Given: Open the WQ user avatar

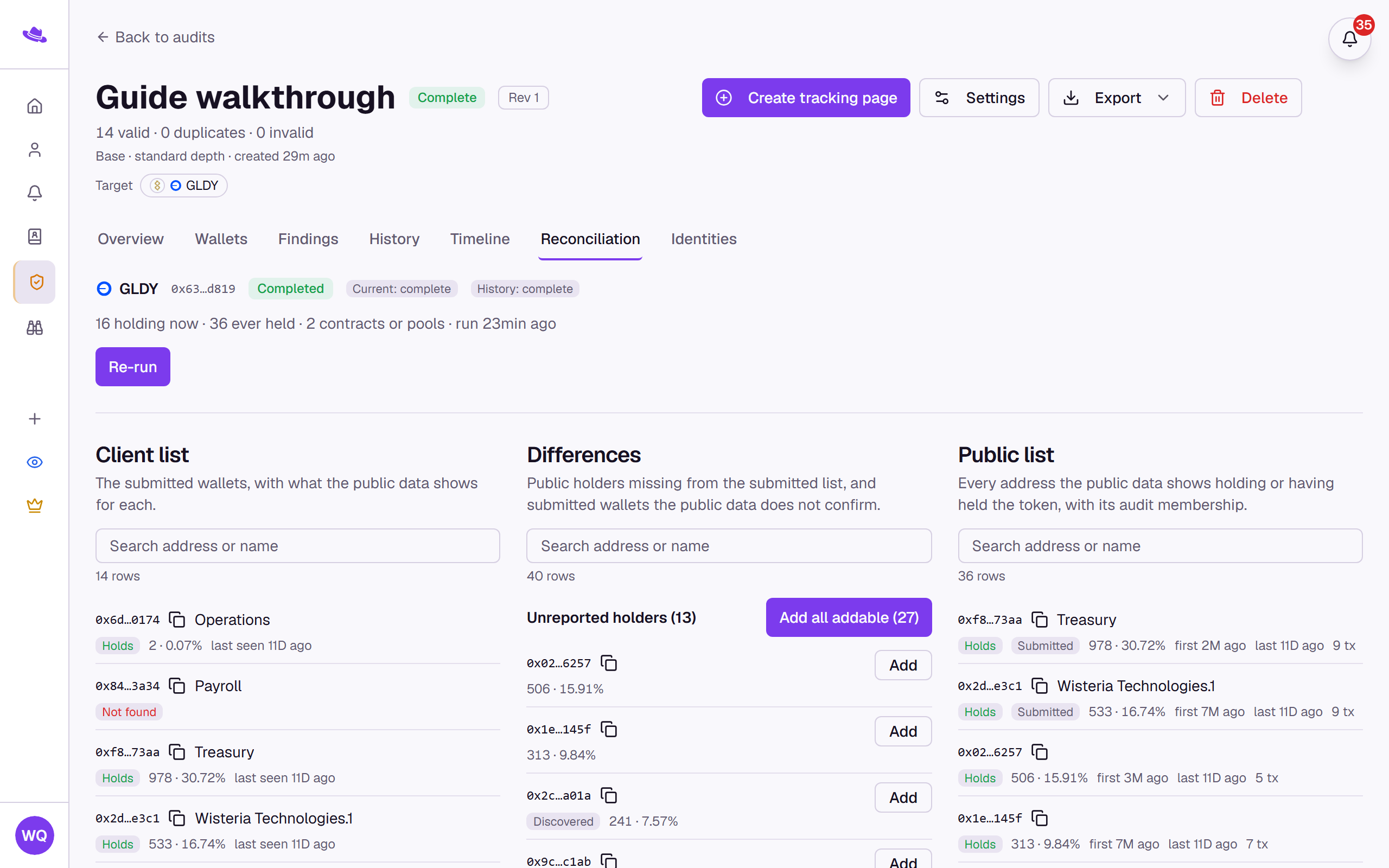Looking at the screenshot, I should (34, 835).
